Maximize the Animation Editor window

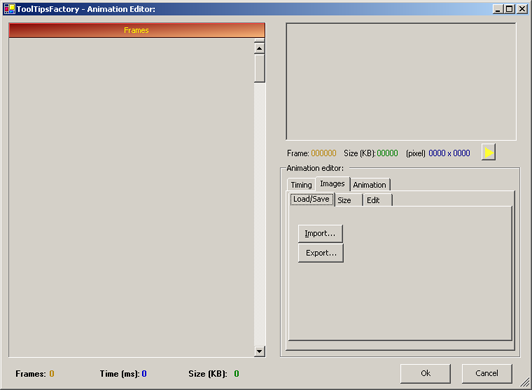coord(509,9)
